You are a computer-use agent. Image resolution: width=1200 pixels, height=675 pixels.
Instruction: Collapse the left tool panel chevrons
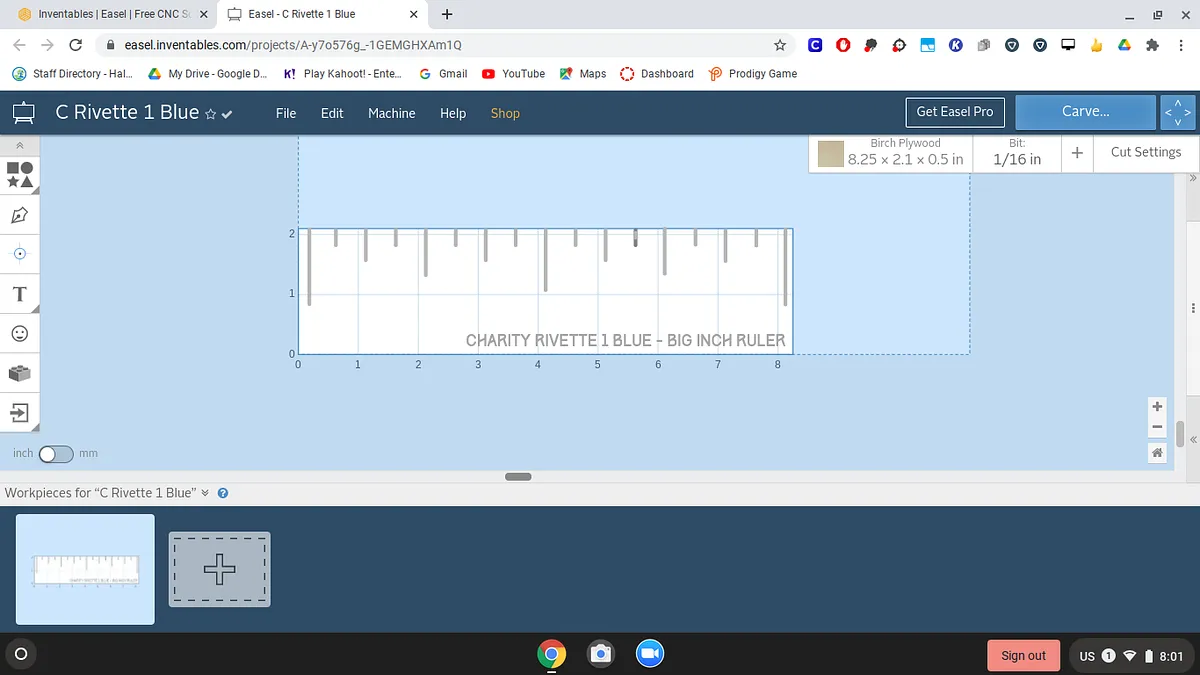pyautogui.click(x=20, y=145)
